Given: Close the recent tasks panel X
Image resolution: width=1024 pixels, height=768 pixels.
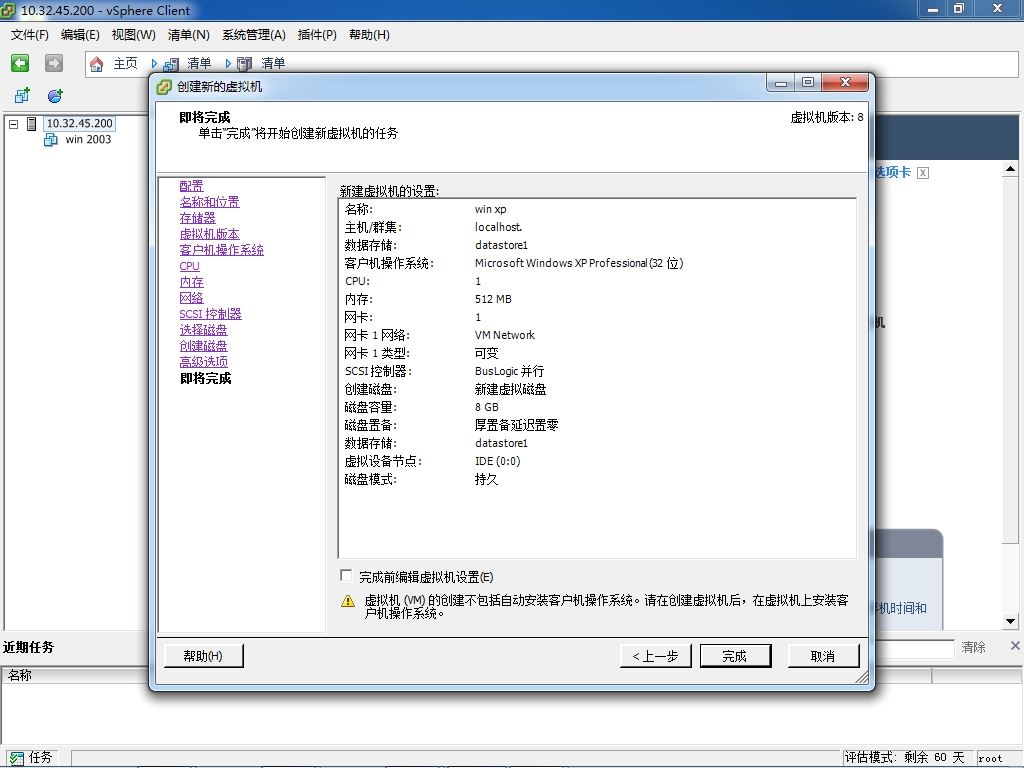Looking at the screenshot, I should tap(1015, 646).
